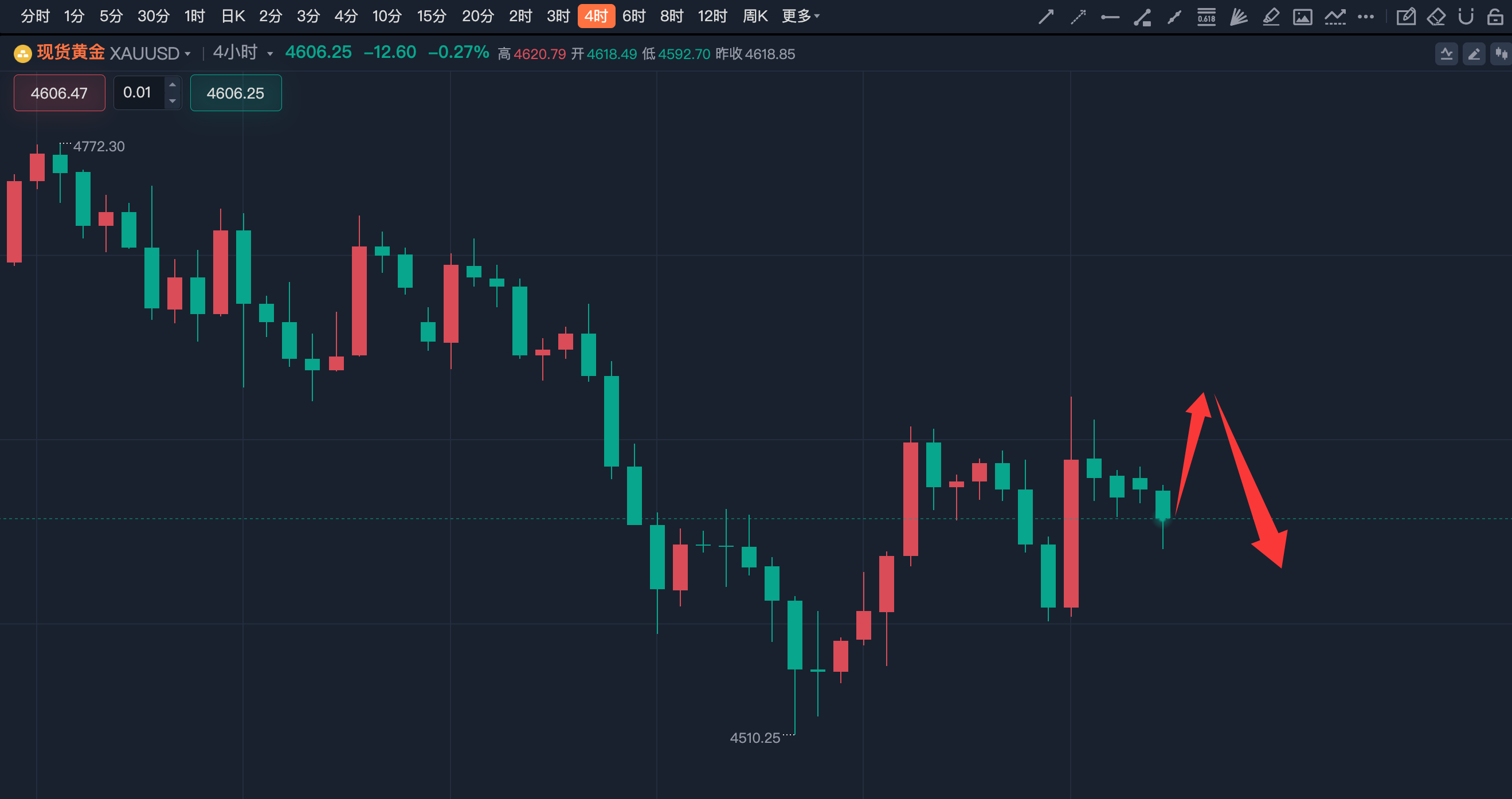
Task: Decrease lot size with down stepper
Action: tap(173, 101)
